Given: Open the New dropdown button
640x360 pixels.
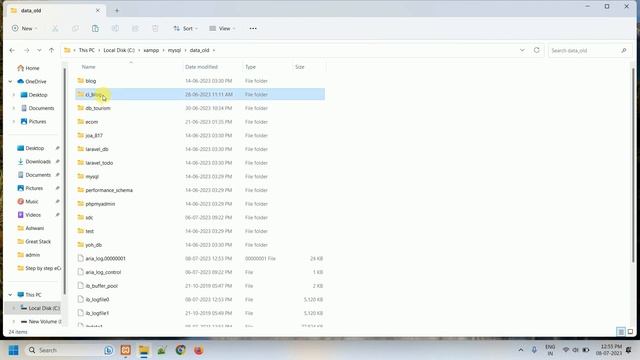Looking at the screenshot, I should point(25,29).
